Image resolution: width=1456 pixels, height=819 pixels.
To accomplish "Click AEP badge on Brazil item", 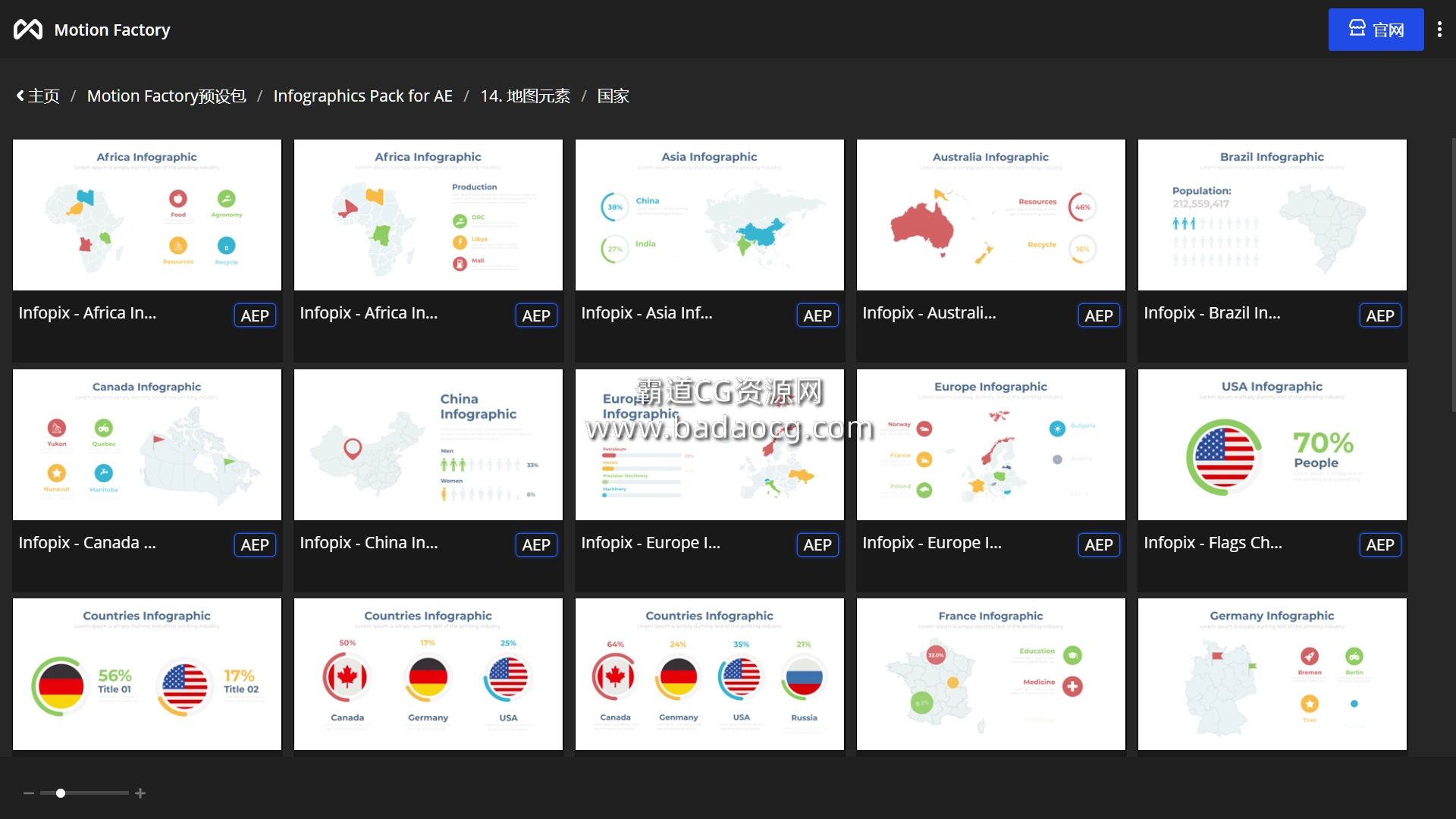I will pos(1380,315).
